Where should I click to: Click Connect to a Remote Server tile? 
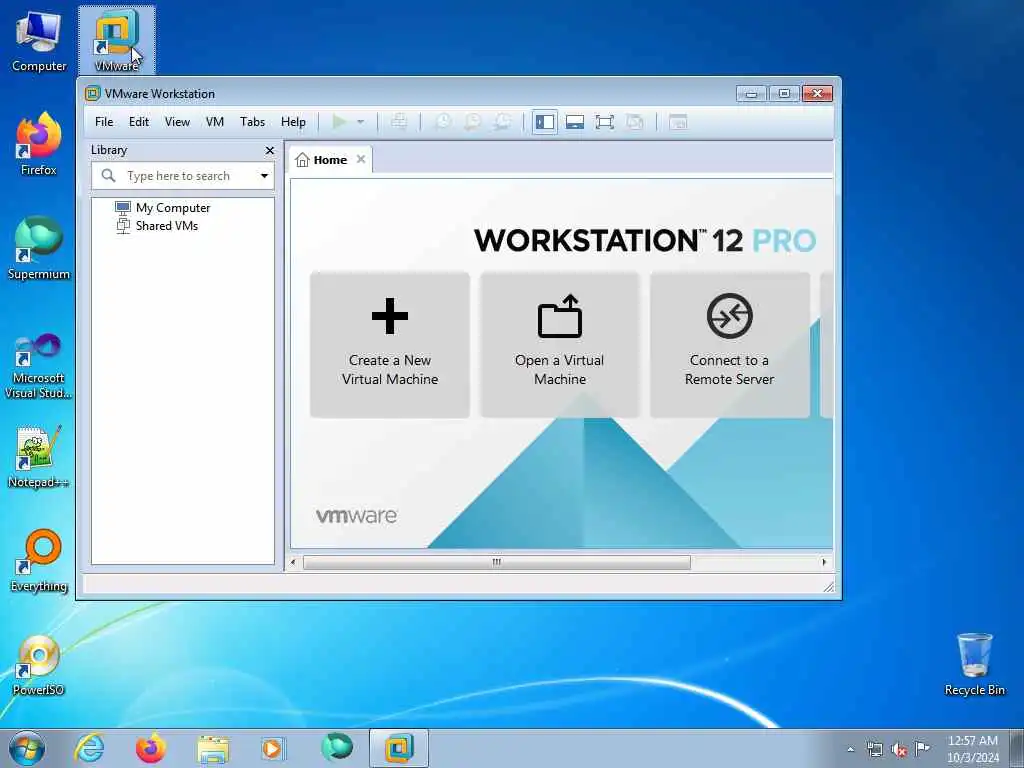tap(729, 345)
